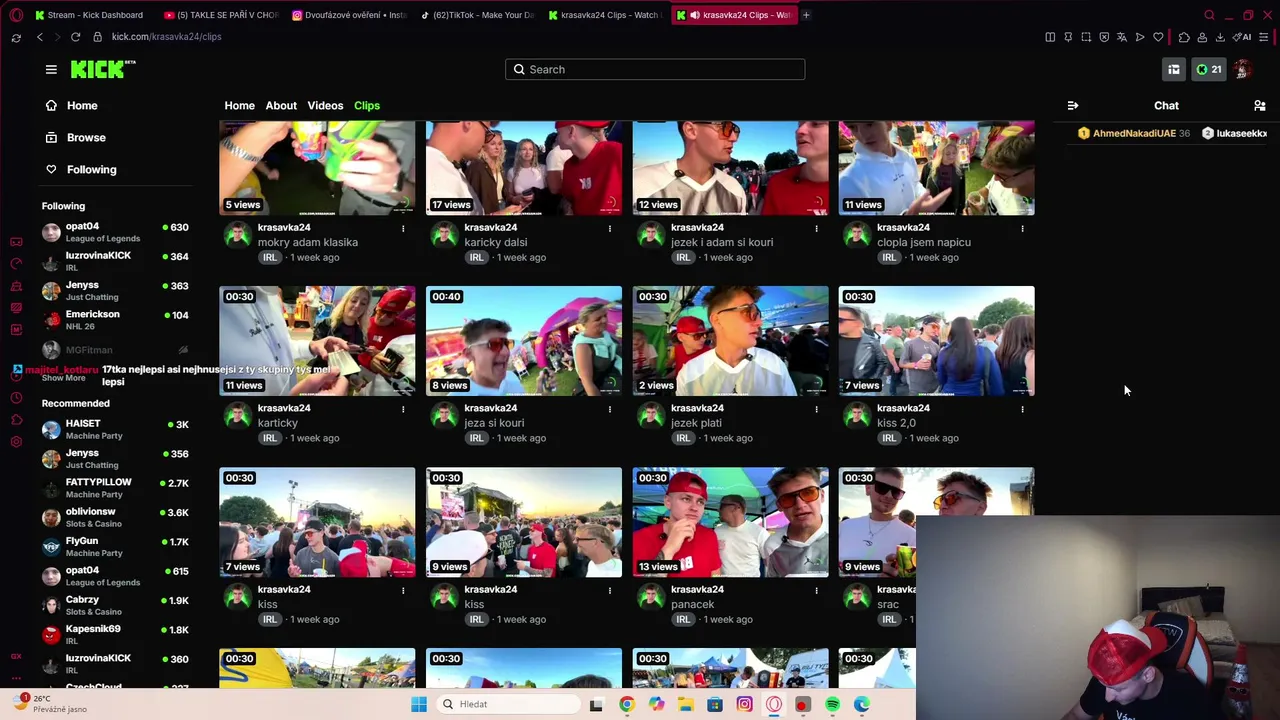Open Instagram from the taskbar
Viewport: 1280px width, 720px height.
tap(744, 704)
